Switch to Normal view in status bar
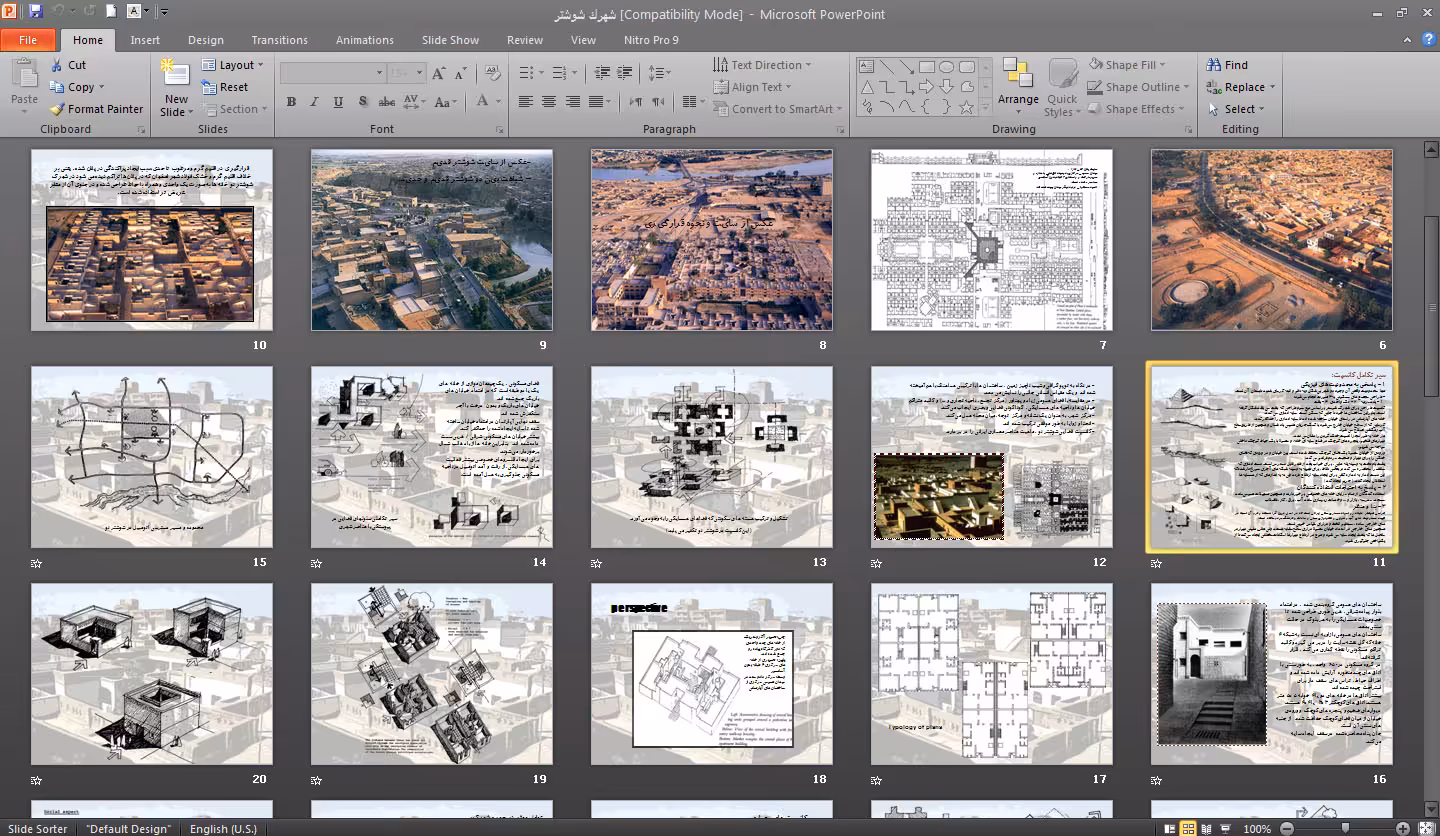Image resolution: width=1440 pixels, height=836 pixels. tap(1170, 828)
